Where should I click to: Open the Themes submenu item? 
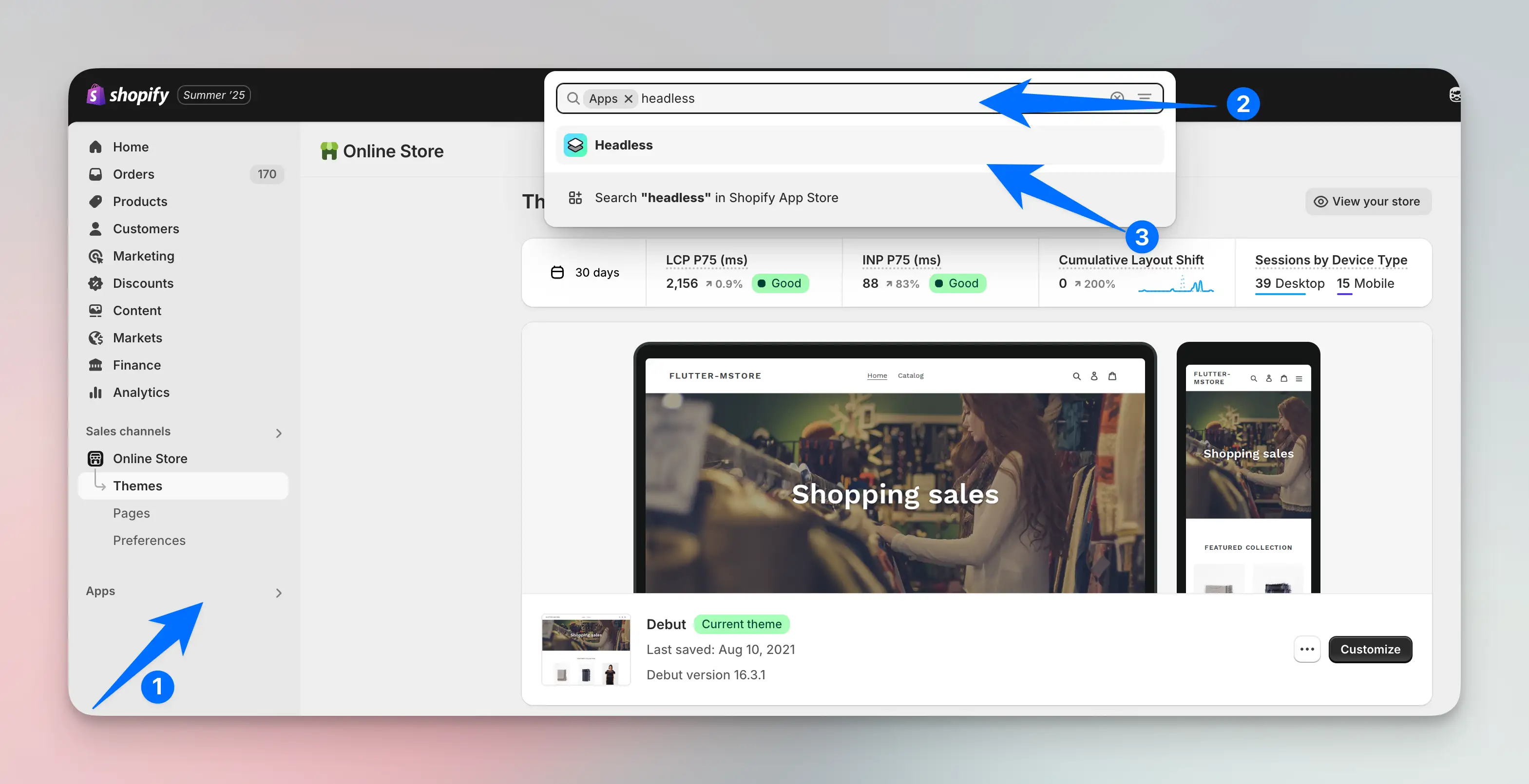tap(138, 485)
